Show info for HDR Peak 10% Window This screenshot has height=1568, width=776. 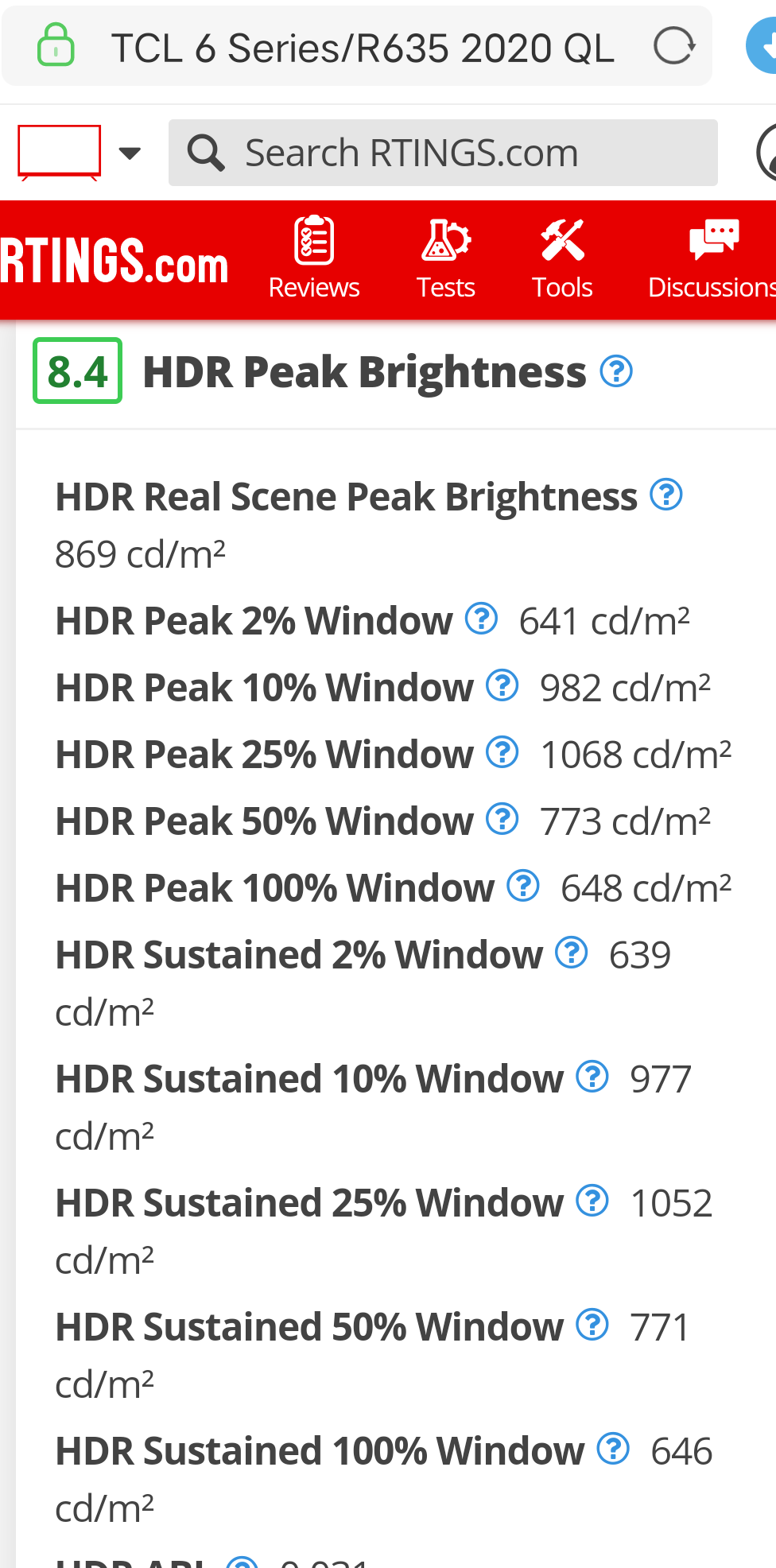coord(502,685)
